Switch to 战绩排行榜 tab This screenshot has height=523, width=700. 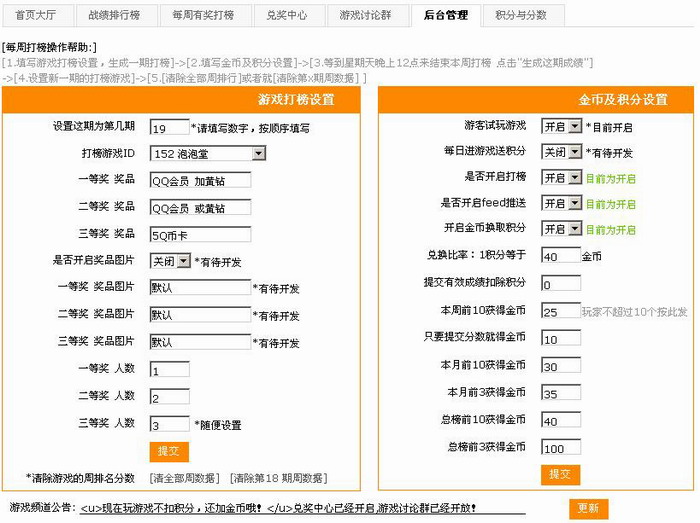pos(115,16)
